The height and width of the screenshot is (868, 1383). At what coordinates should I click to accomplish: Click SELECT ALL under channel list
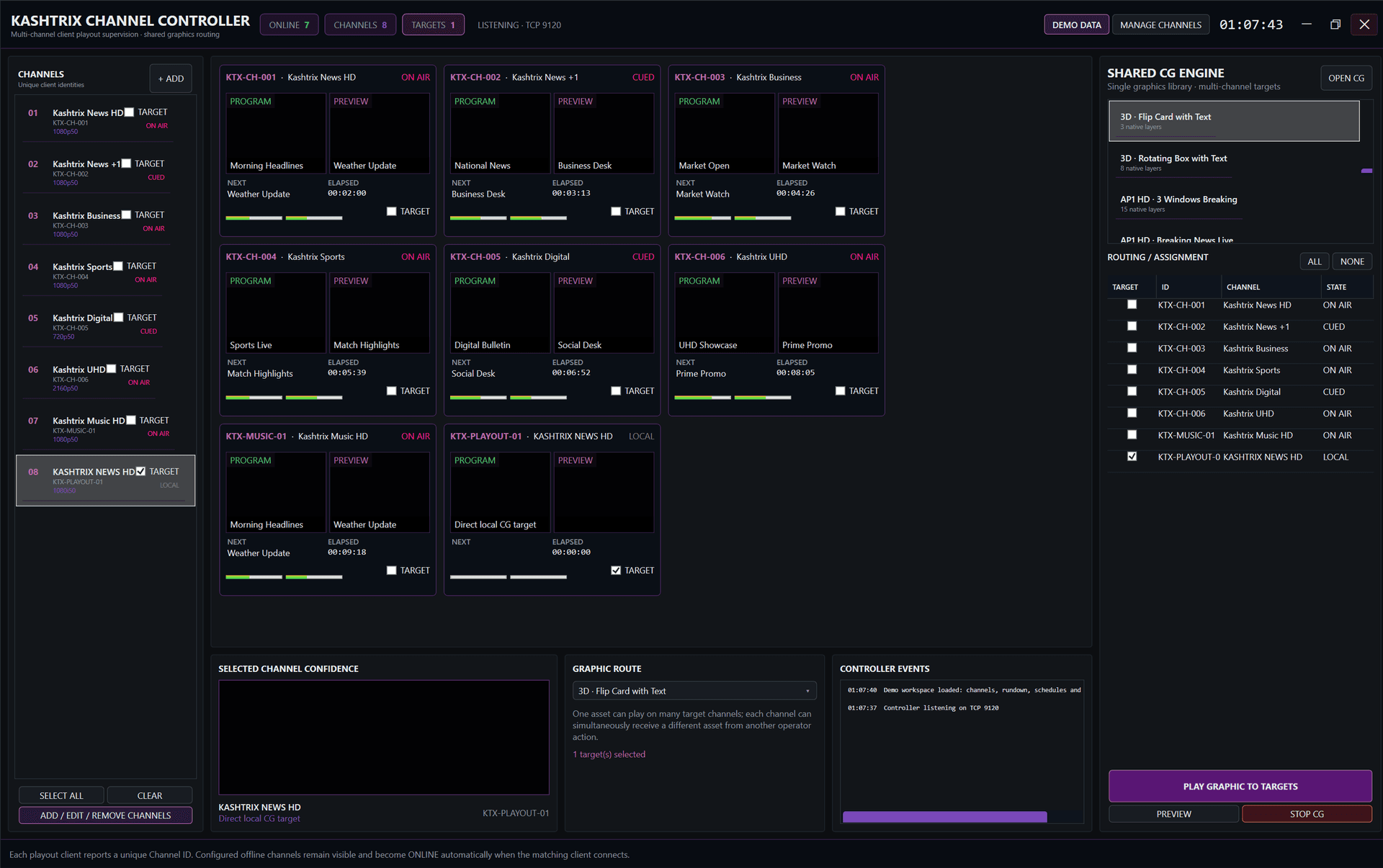(61, 795)
